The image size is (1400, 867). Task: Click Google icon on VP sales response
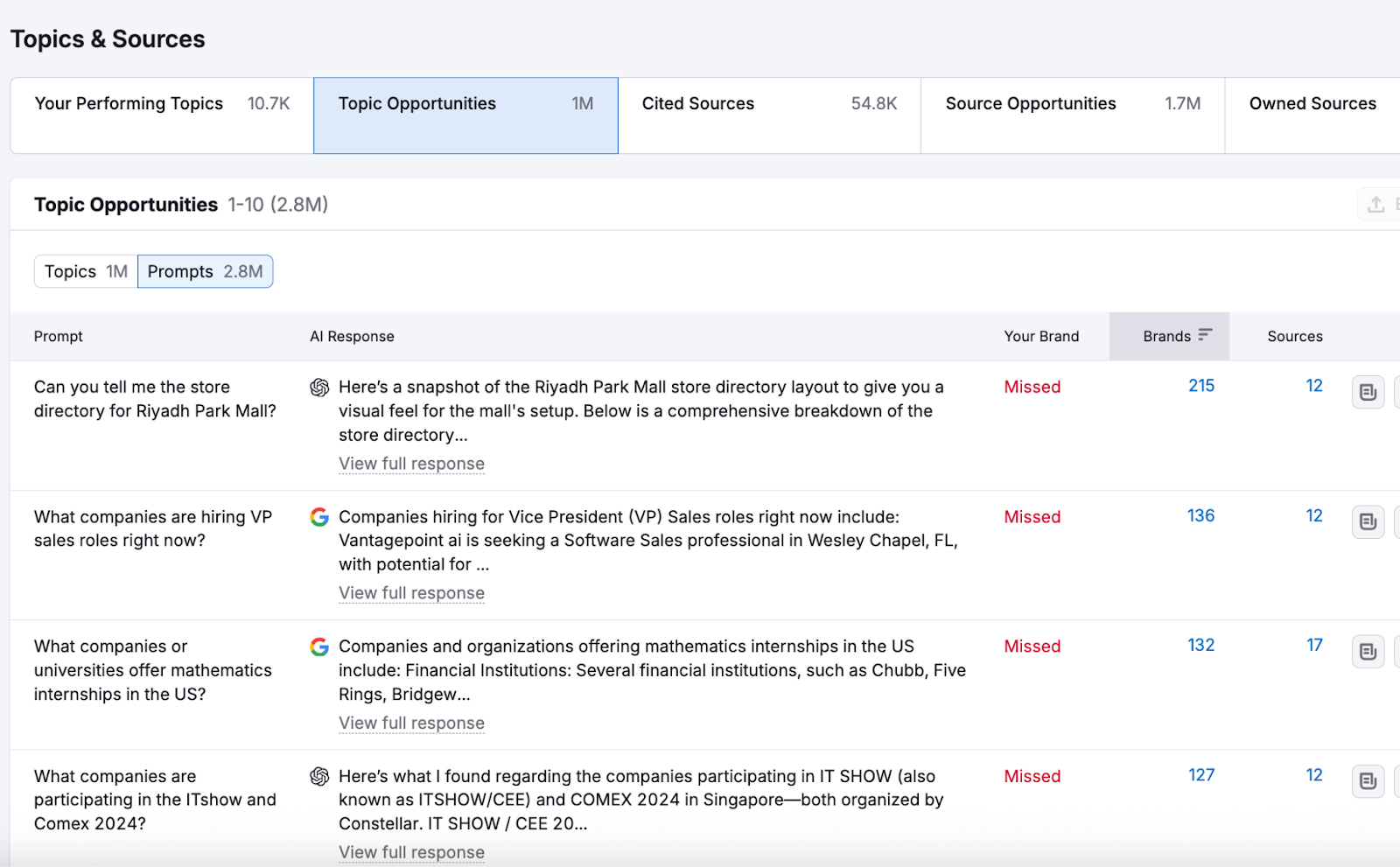(x=319, y=517)
